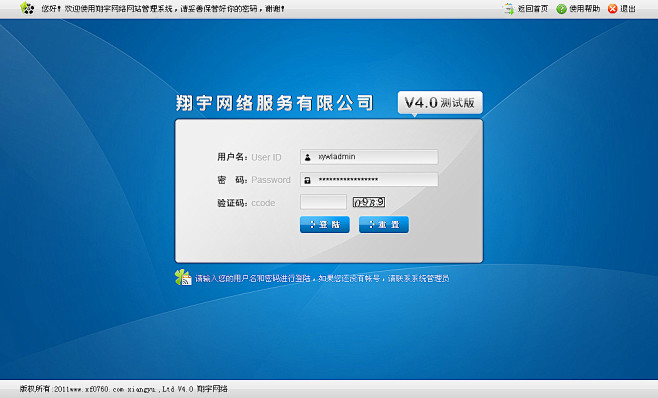The height and width of the screenshot is (398, 658).
Task: Click the 用户名 label text
Action: pos(232,157)
